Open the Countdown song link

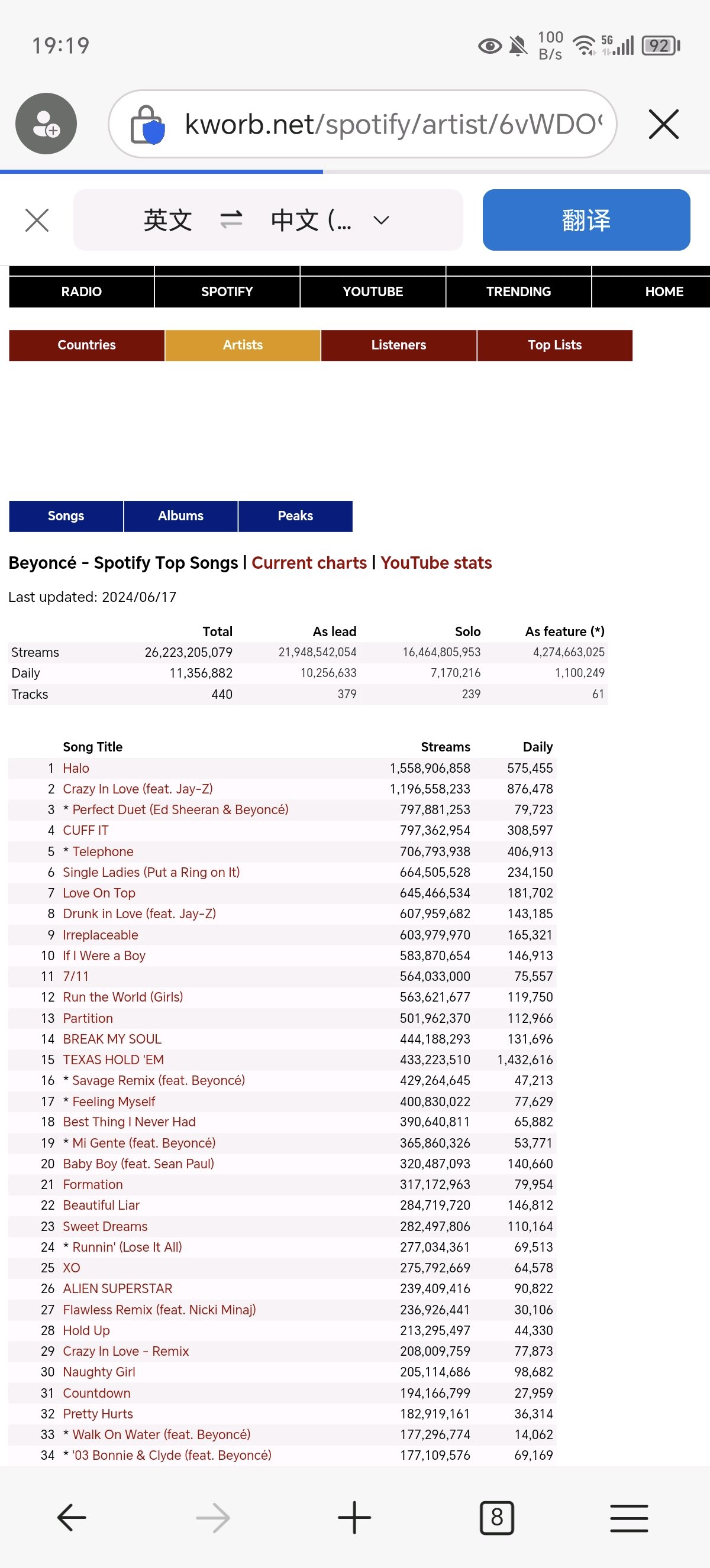[x=97, y=1394]
